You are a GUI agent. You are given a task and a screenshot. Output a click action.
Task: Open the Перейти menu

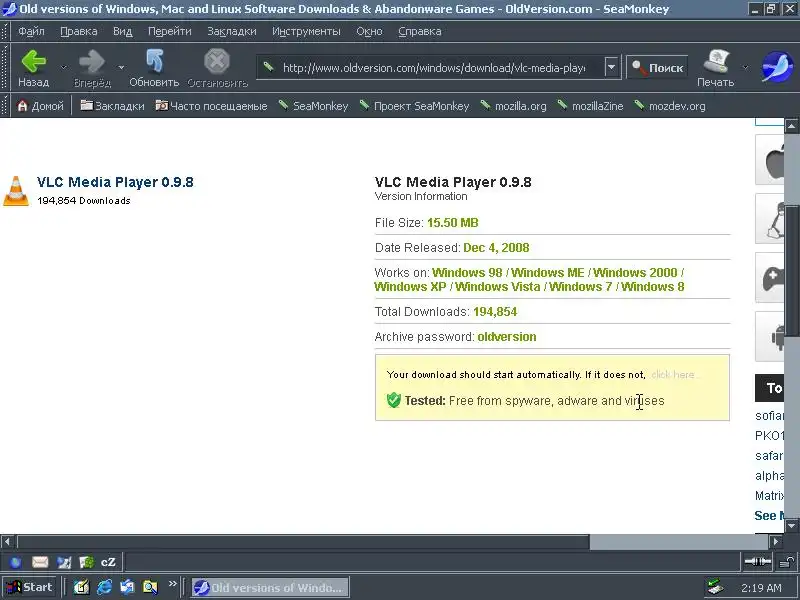click(x=169, y=31)
